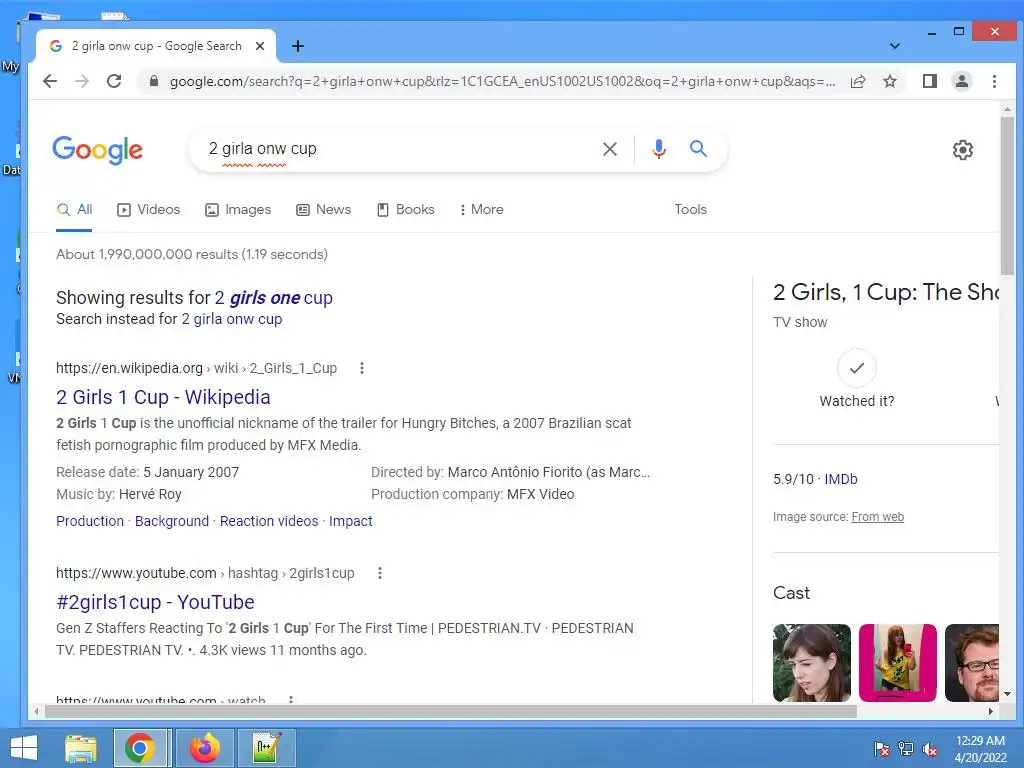The width and height of the screenshot is (1024, 768).
Task: Click horizontal scrollbar right arrow
Action: pyautogui.click(x=991, y=711)
